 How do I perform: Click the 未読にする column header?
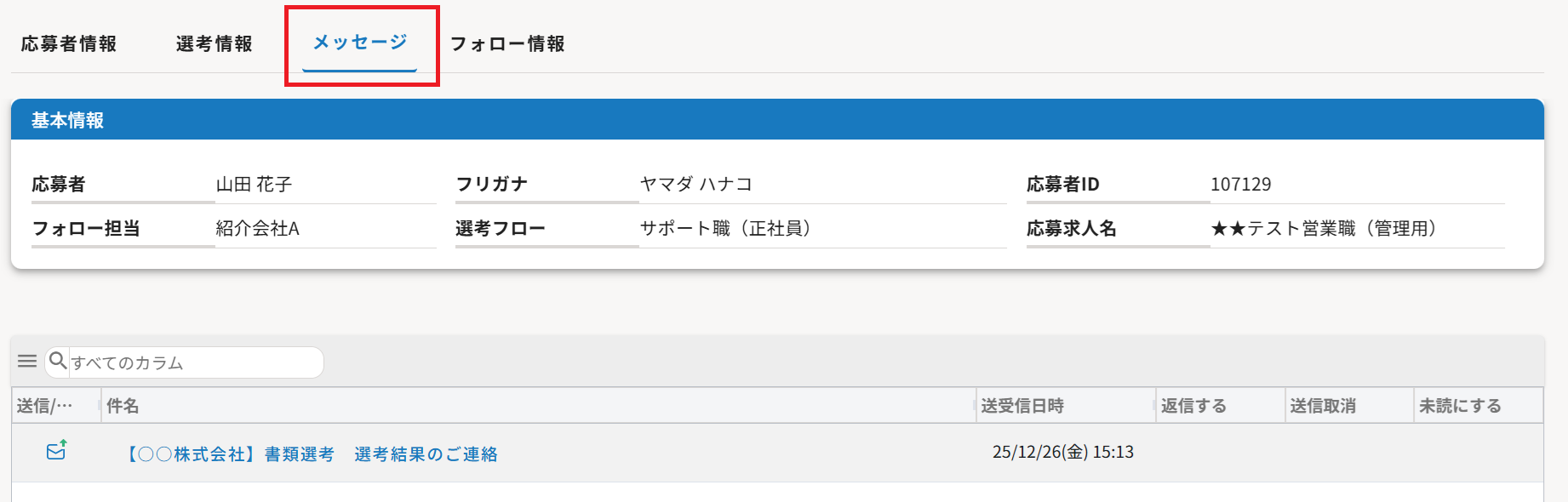[x=1460, y=406]
